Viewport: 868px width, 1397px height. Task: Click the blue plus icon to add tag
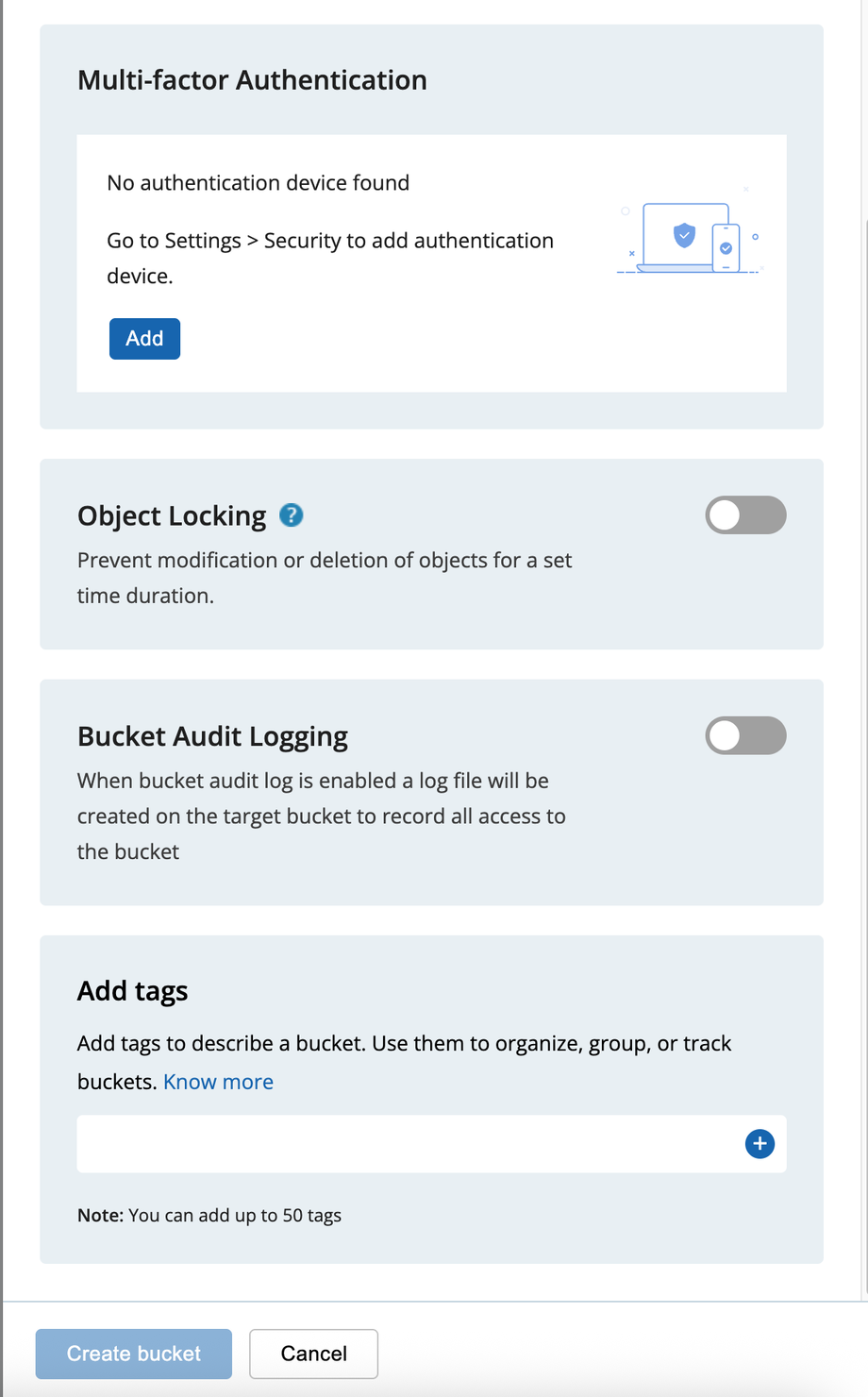point(759,1144)
